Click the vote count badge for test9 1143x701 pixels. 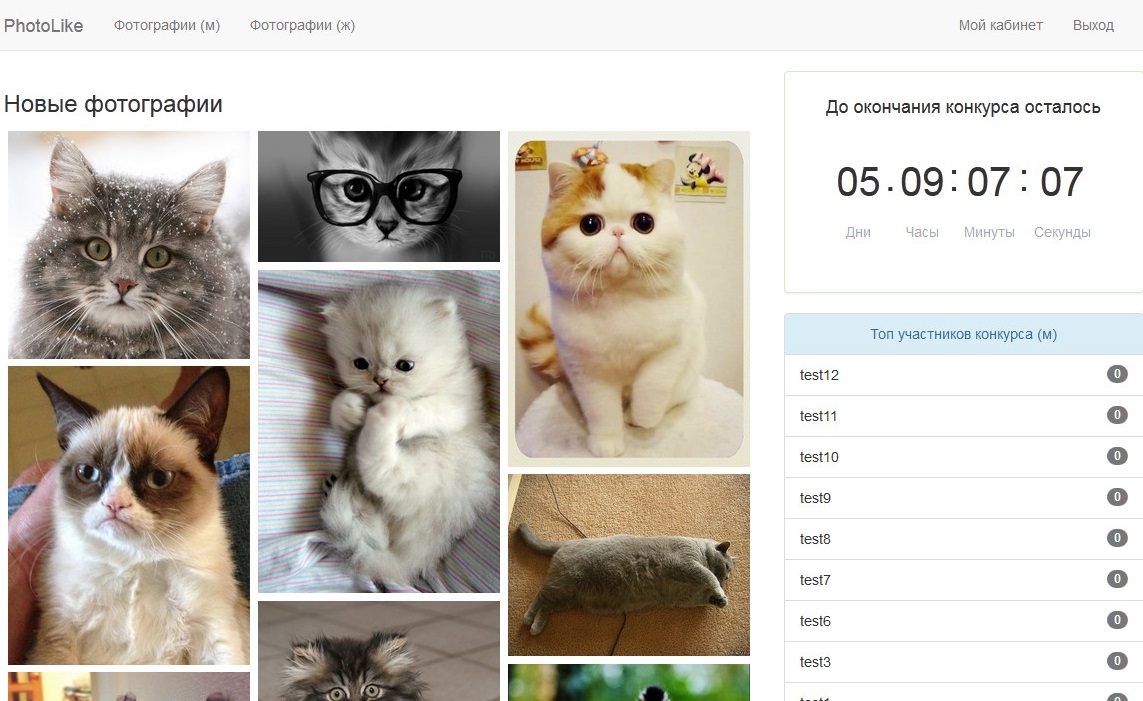[1117, 496]
